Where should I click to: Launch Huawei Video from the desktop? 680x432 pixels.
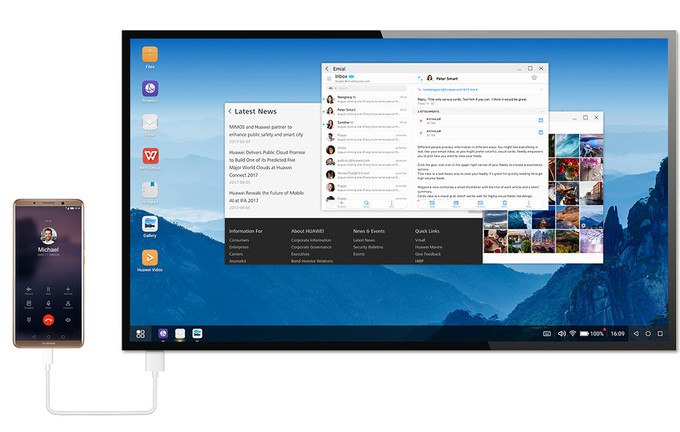click(x=150, y=258)
